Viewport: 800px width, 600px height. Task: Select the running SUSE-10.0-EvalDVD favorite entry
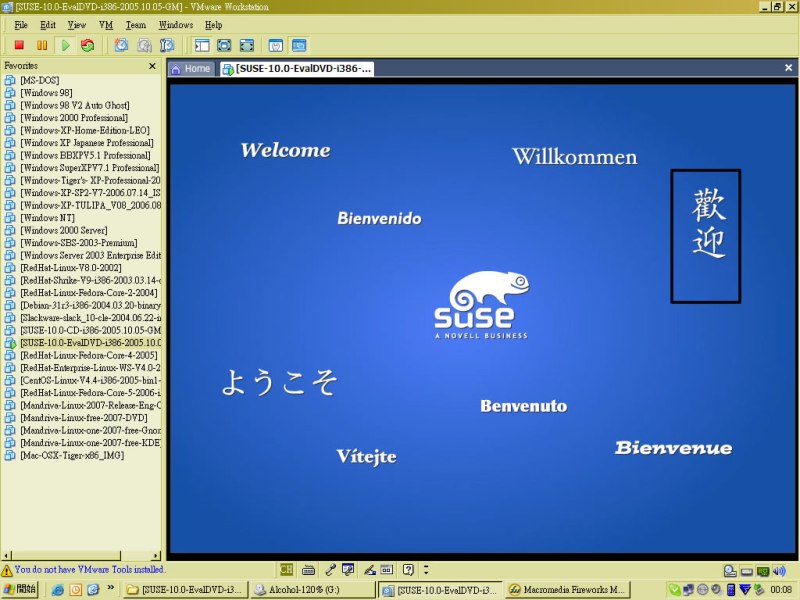(x=91, y=343)
